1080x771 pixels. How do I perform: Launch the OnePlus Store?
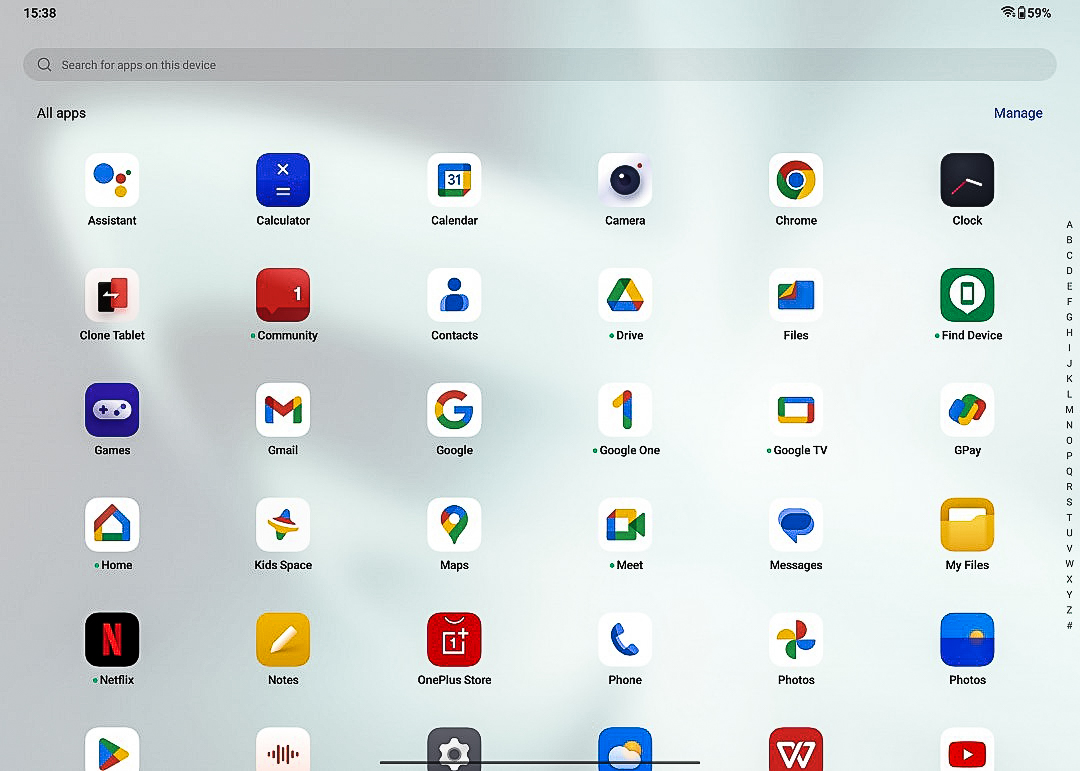pos(454,639)
